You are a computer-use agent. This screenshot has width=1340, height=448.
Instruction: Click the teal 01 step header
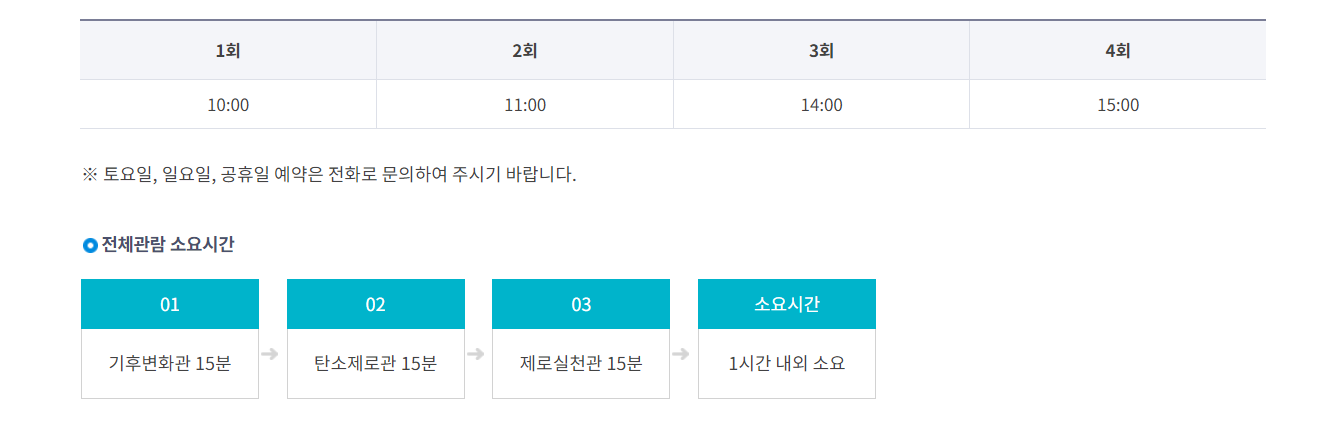coord(170,304)
